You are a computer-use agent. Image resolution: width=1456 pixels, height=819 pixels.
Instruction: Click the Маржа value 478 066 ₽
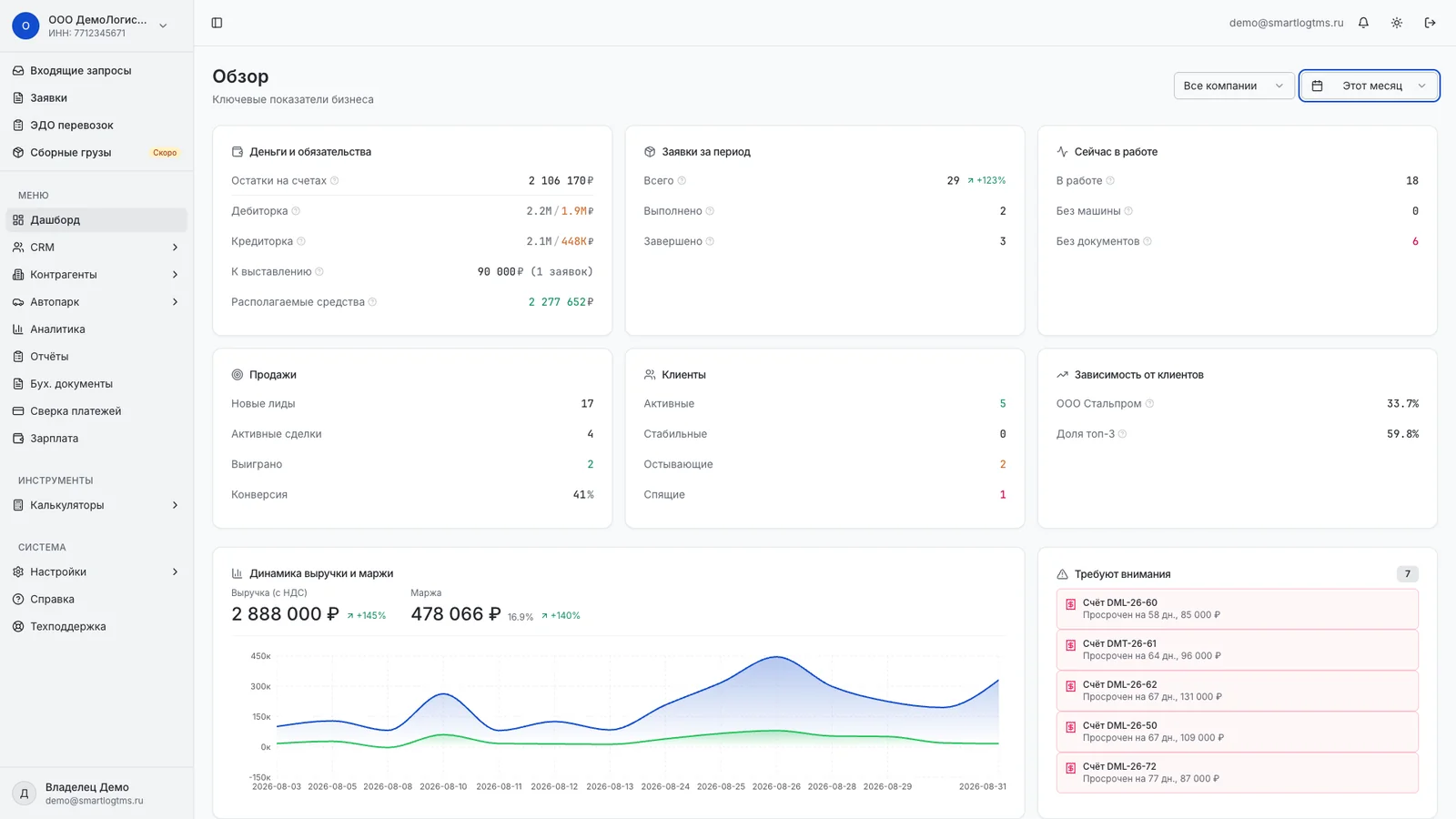(455, 614)
